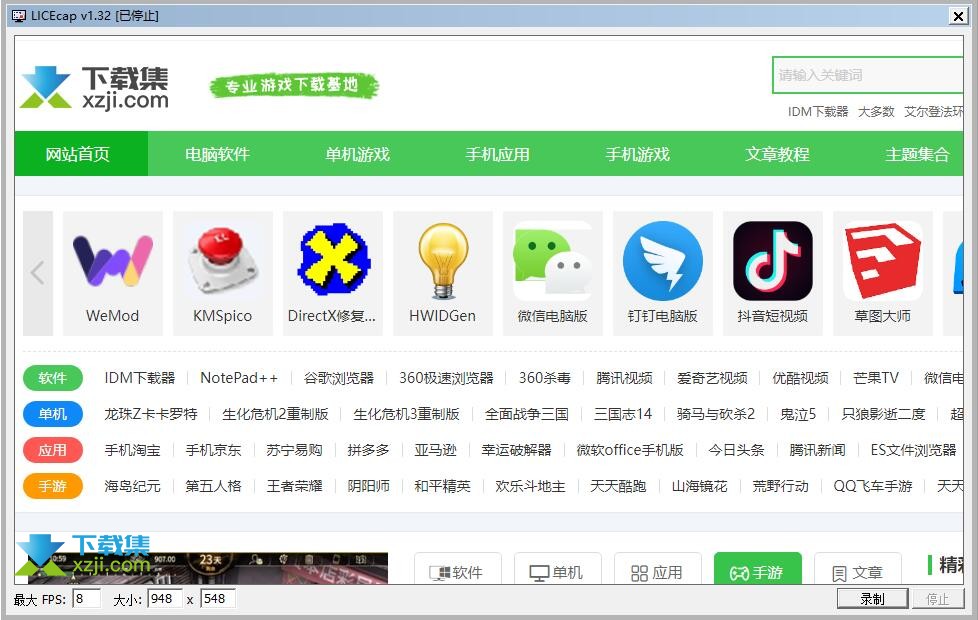The width and height of the screenshot is (978, 620).
Task: Select the 应用 content tab with grid icon
Action: 657,569
